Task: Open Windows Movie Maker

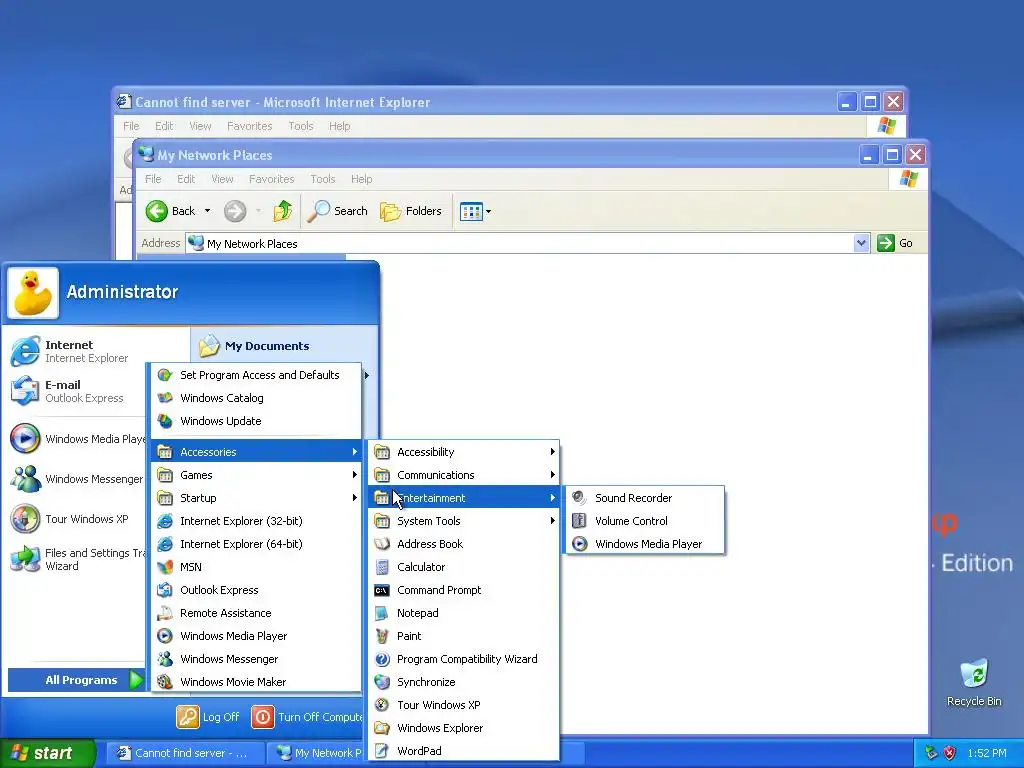Action: (256, 682)
